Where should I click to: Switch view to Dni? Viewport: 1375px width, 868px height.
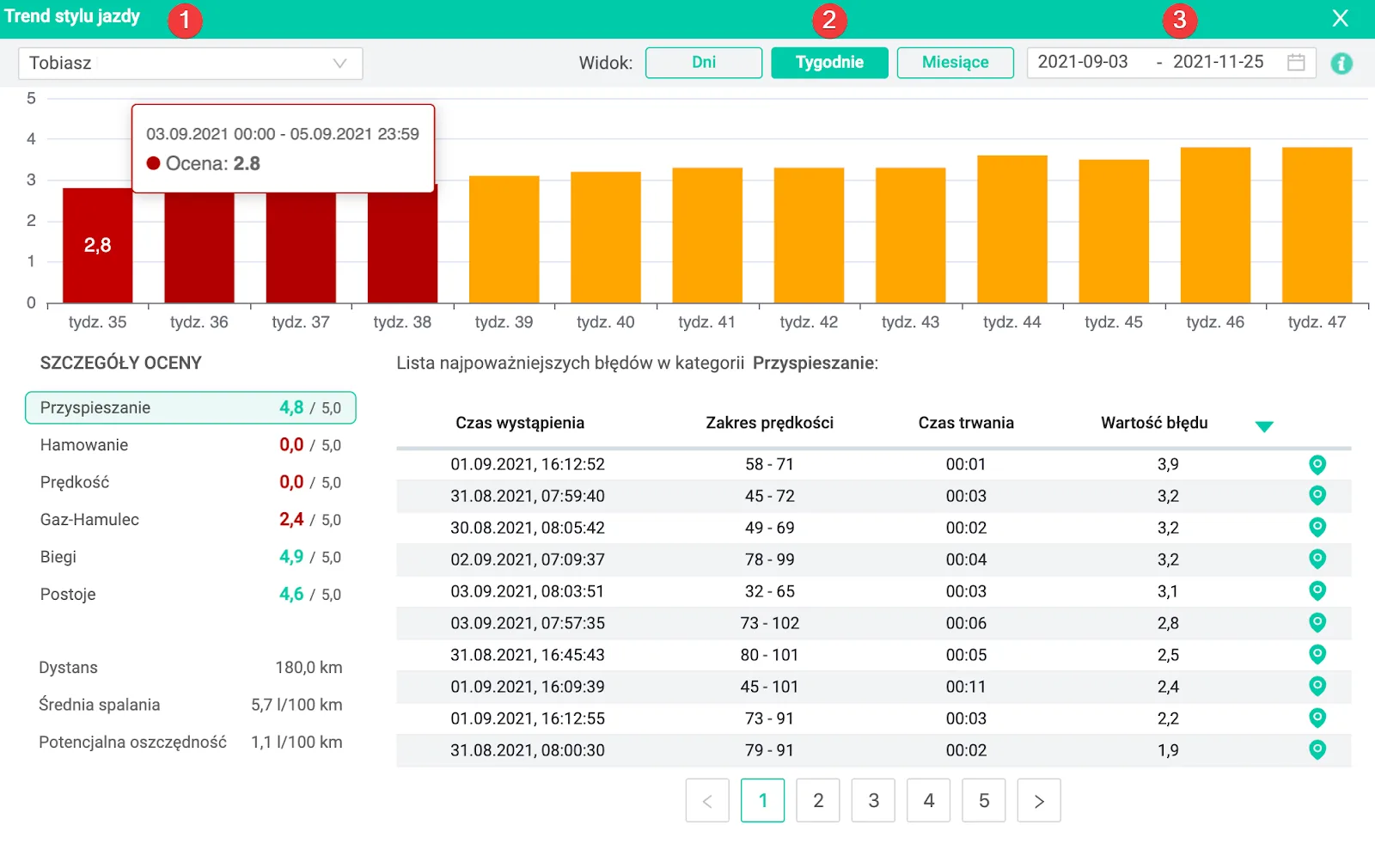(x=704, y=62)
